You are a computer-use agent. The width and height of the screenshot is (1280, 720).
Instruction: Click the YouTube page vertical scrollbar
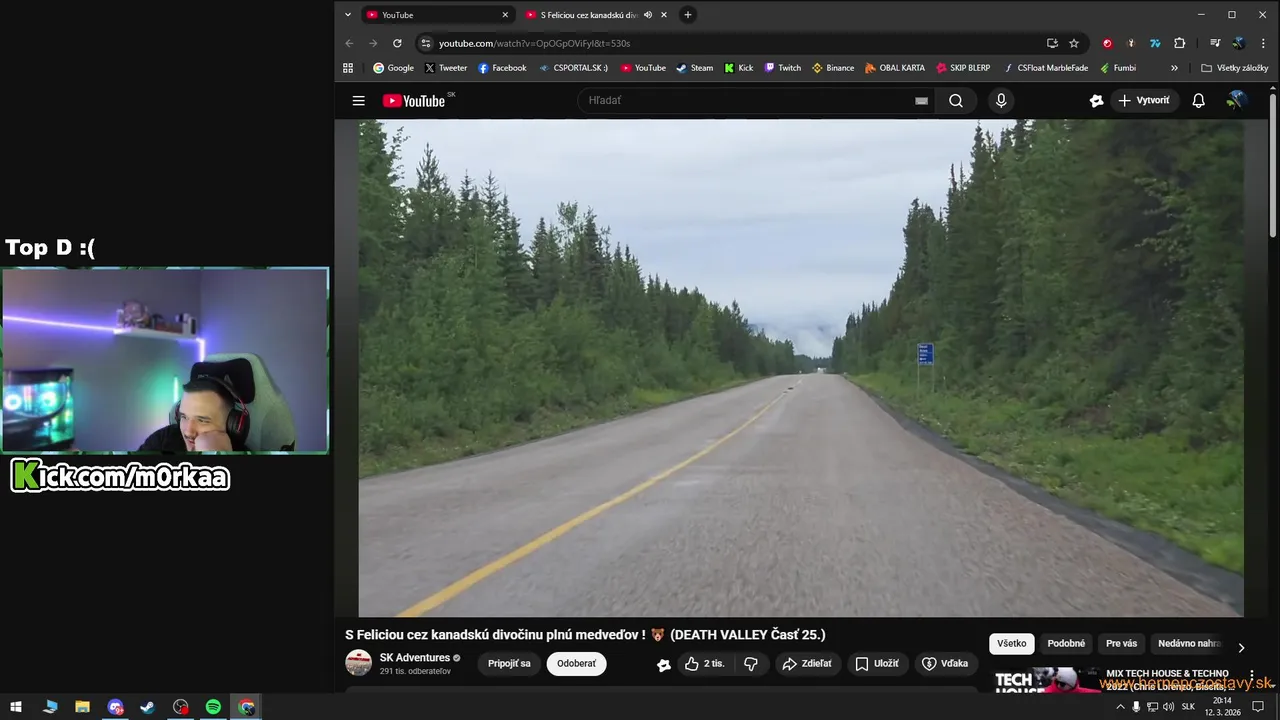click(1273, 165)
